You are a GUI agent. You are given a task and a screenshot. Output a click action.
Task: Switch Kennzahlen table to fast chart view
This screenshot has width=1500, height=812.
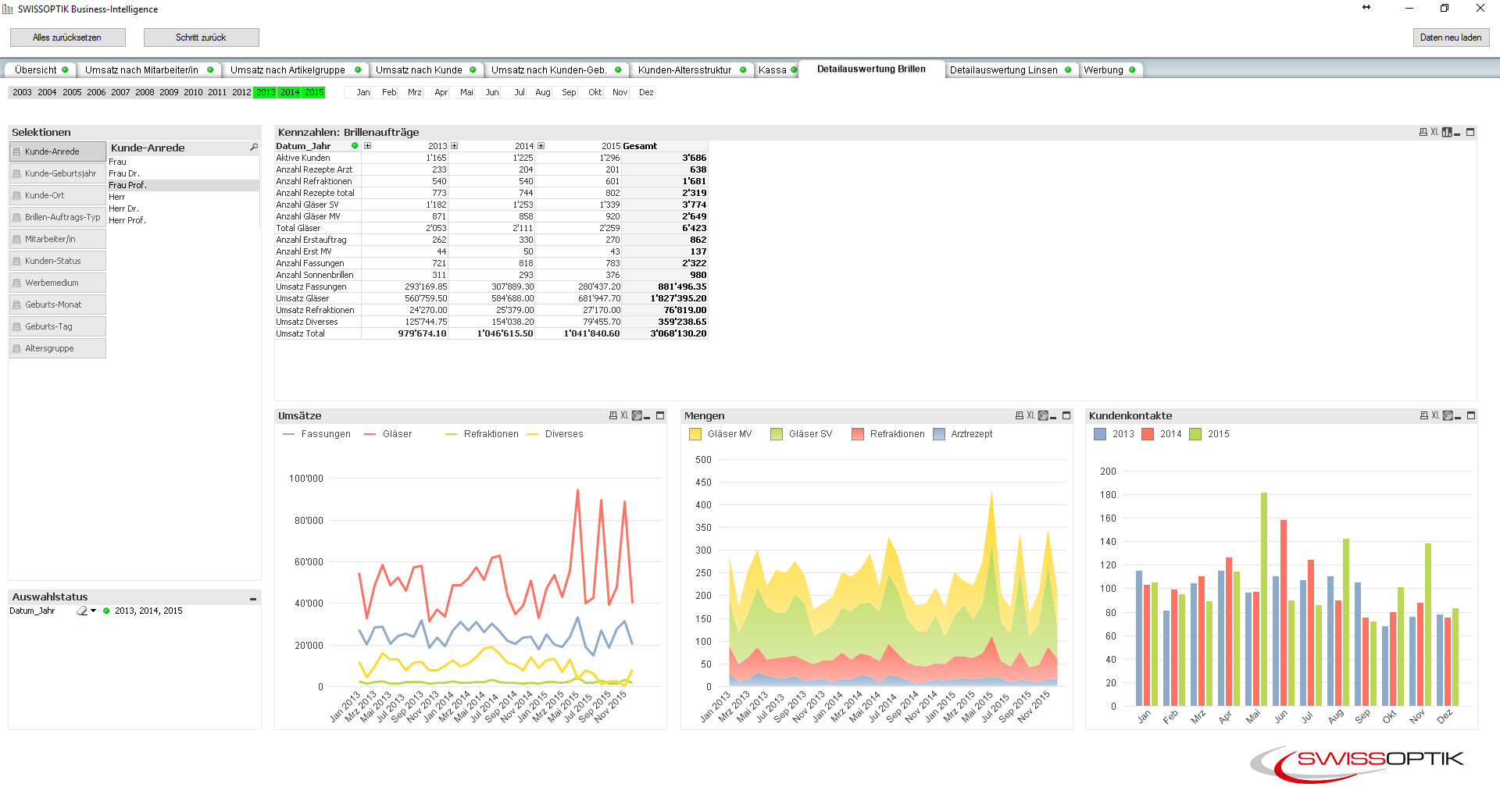click(x=1447, y=132)
